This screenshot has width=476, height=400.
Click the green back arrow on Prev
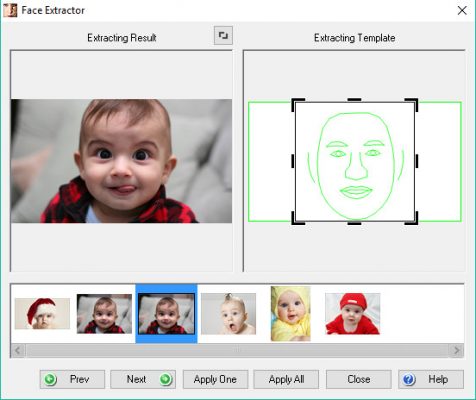pyautogui.click(x=50, y=379)
